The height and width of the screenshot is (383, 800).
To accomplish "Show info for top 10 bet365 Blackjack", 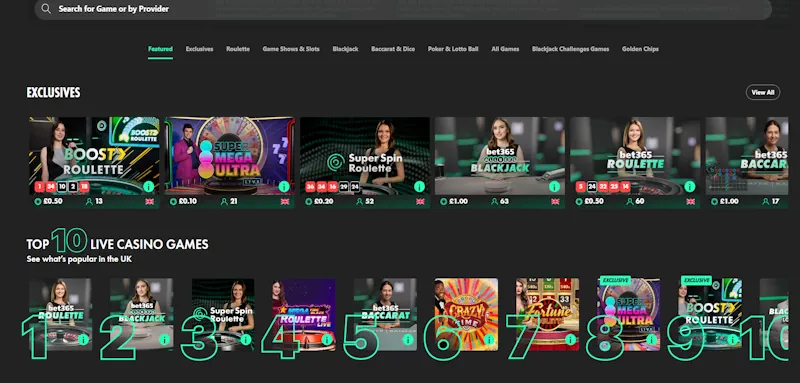I will pyautogui.click(x=164, y=340).
